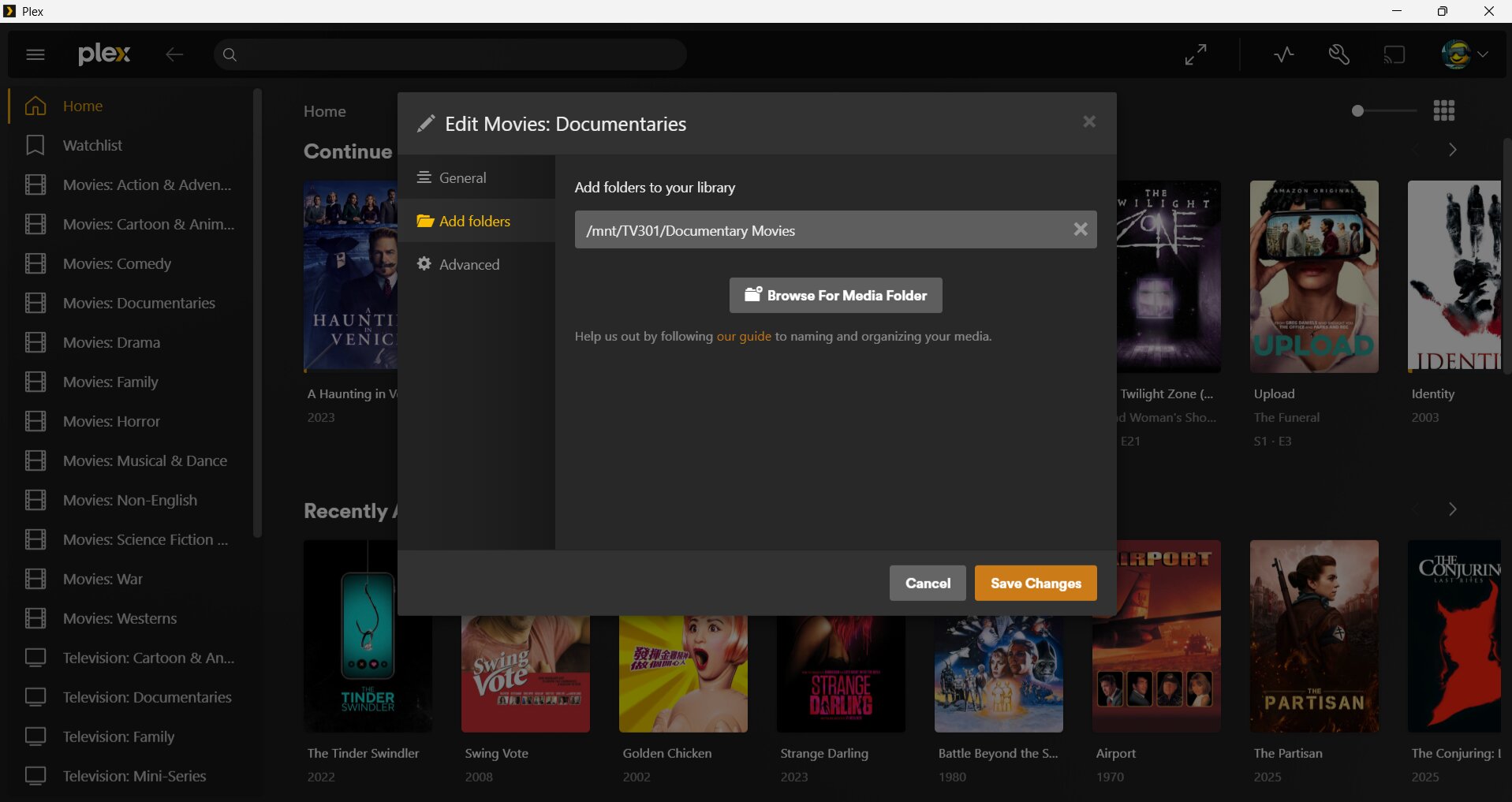Click Save Changes
The height and width of the screenshot is (802, 1512).
coord(1036,583)
